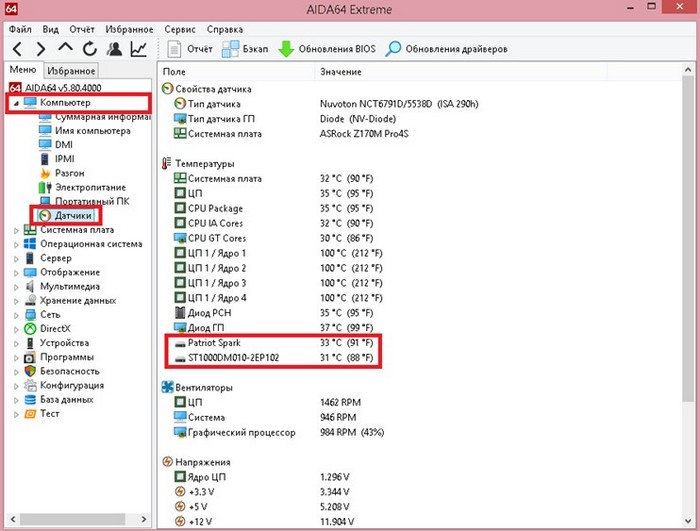Screen dimensions: 700x531
Task: Go up one level with Up arrow
Action: pyautogui.click(x=66, y=49)
